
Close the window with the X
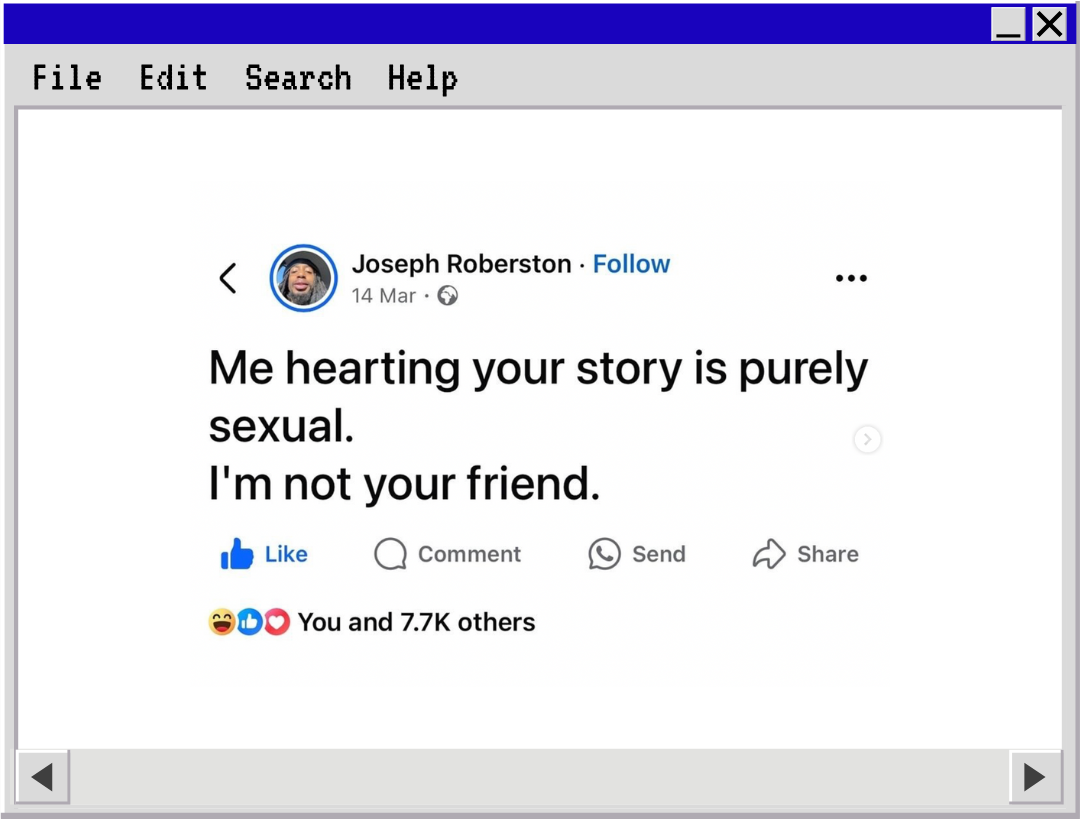pos(1049,24)
